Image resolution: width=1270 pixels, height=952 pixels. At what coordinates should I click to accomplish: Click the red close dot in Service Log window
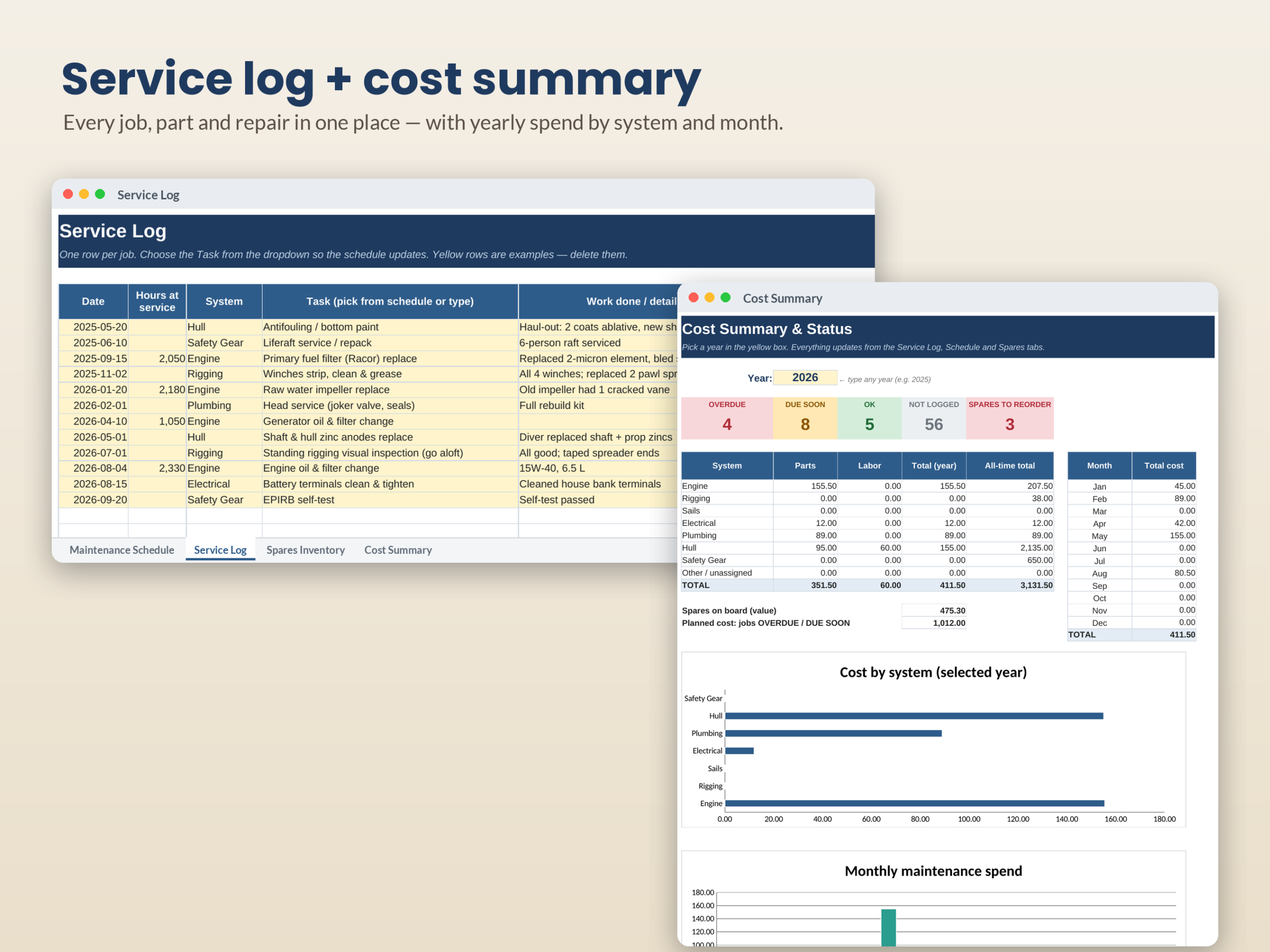(68, 194)
